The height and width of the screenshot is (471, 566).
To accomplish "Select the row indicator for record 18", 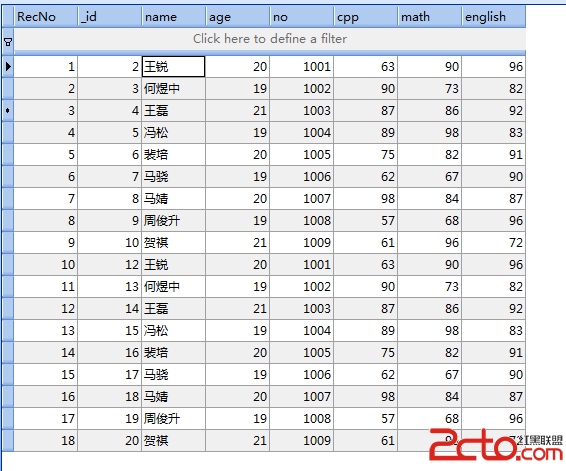I will click(8, 440).
